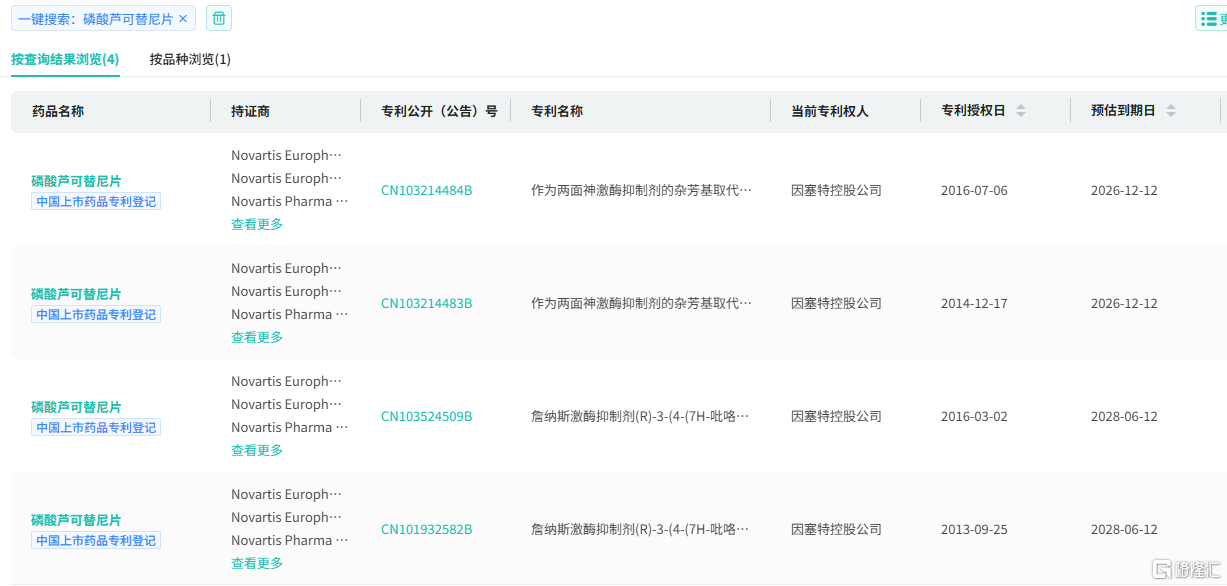Screen dimensions: 1227x586
Task: Open 磷酸芦可替尼片 drug name in CN103524509B row
Action: pos(76,407)
